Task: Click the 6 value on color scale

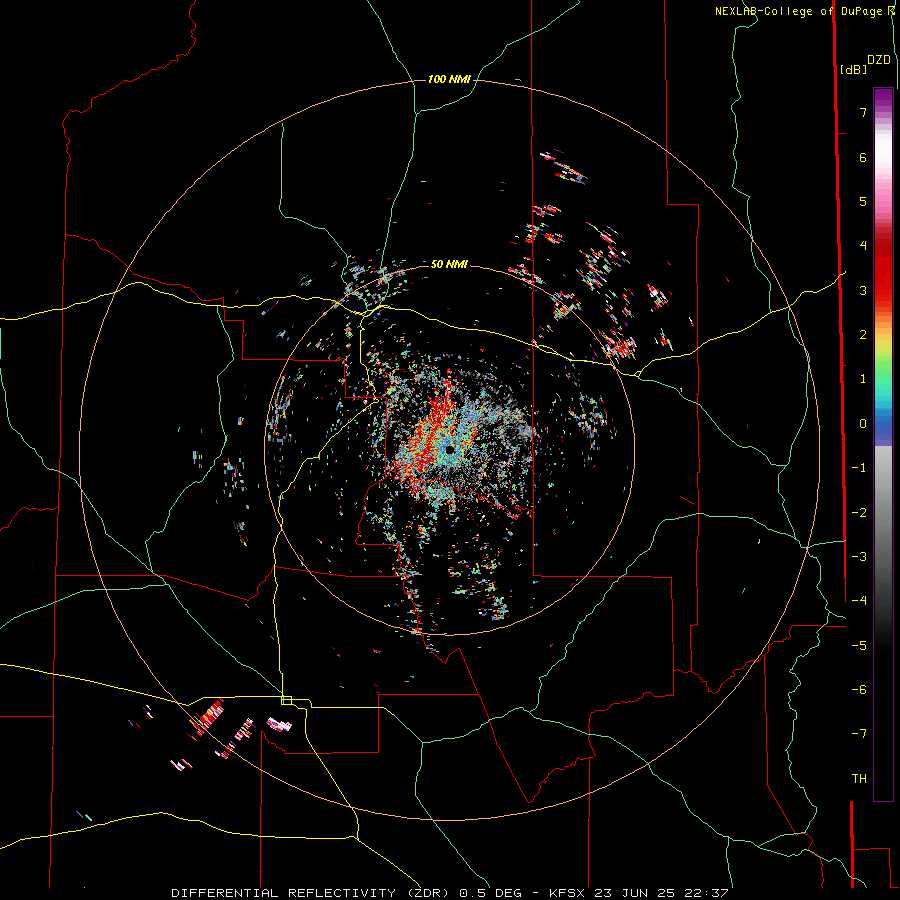Action: (x=863, y=157)
